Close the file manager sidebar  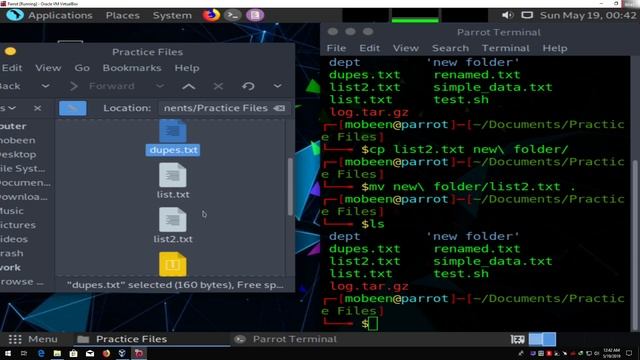[38, 108]
